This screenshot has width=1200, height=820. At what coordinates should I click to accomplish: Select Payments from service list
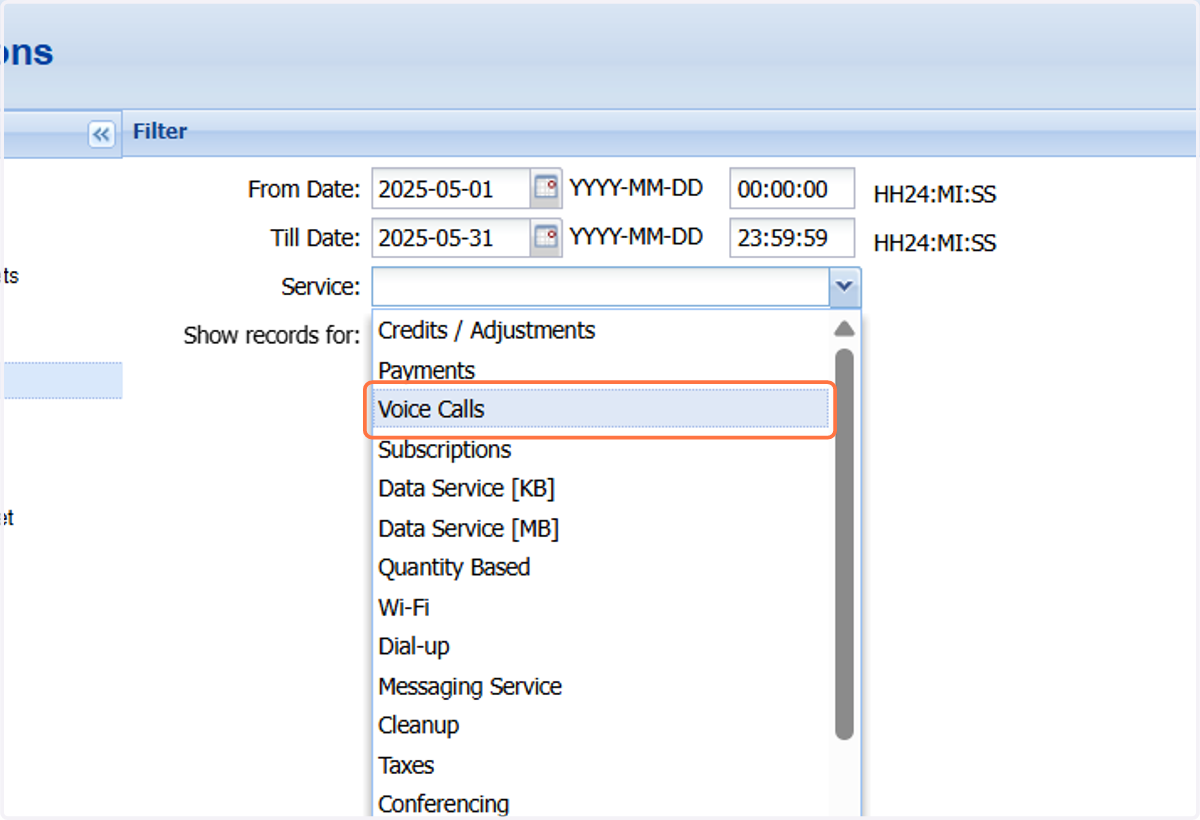[x=601, y=370]
